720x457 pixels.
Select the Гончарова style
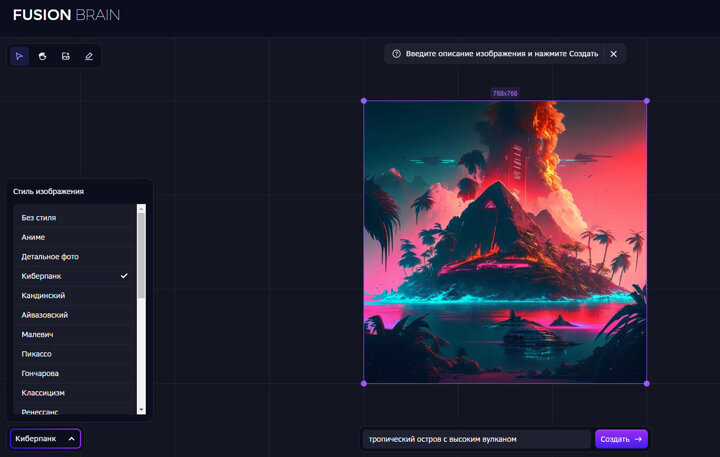coord(75,373)
